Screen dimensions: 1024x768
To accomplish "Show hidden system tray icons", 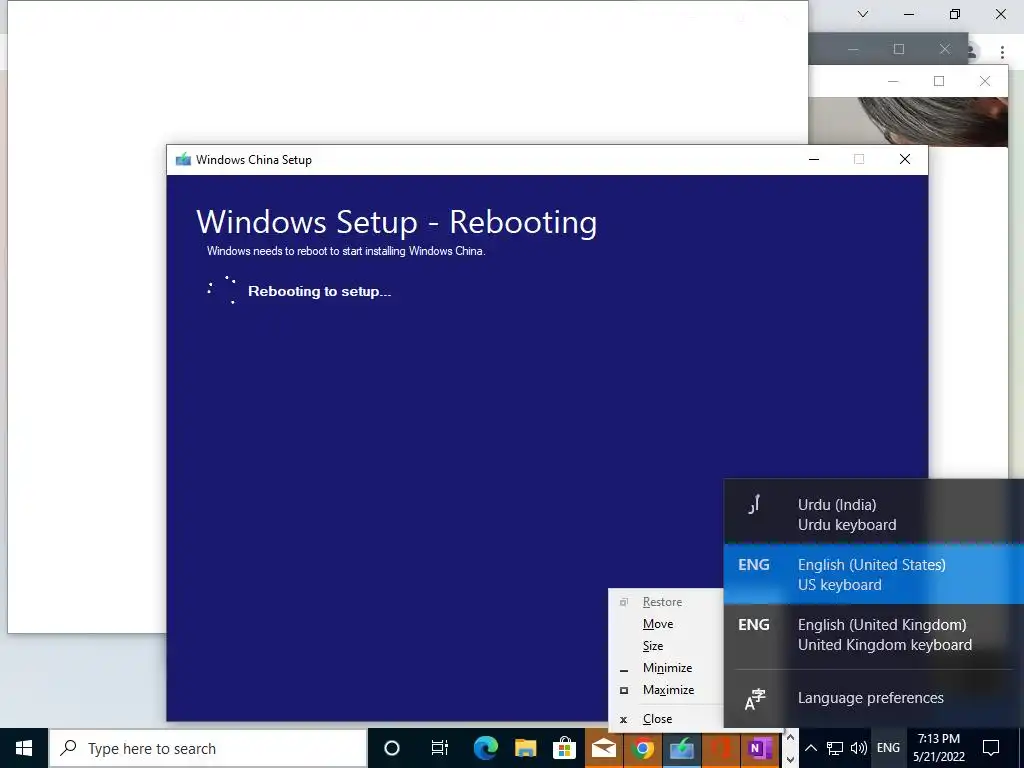I will [810, 748].
